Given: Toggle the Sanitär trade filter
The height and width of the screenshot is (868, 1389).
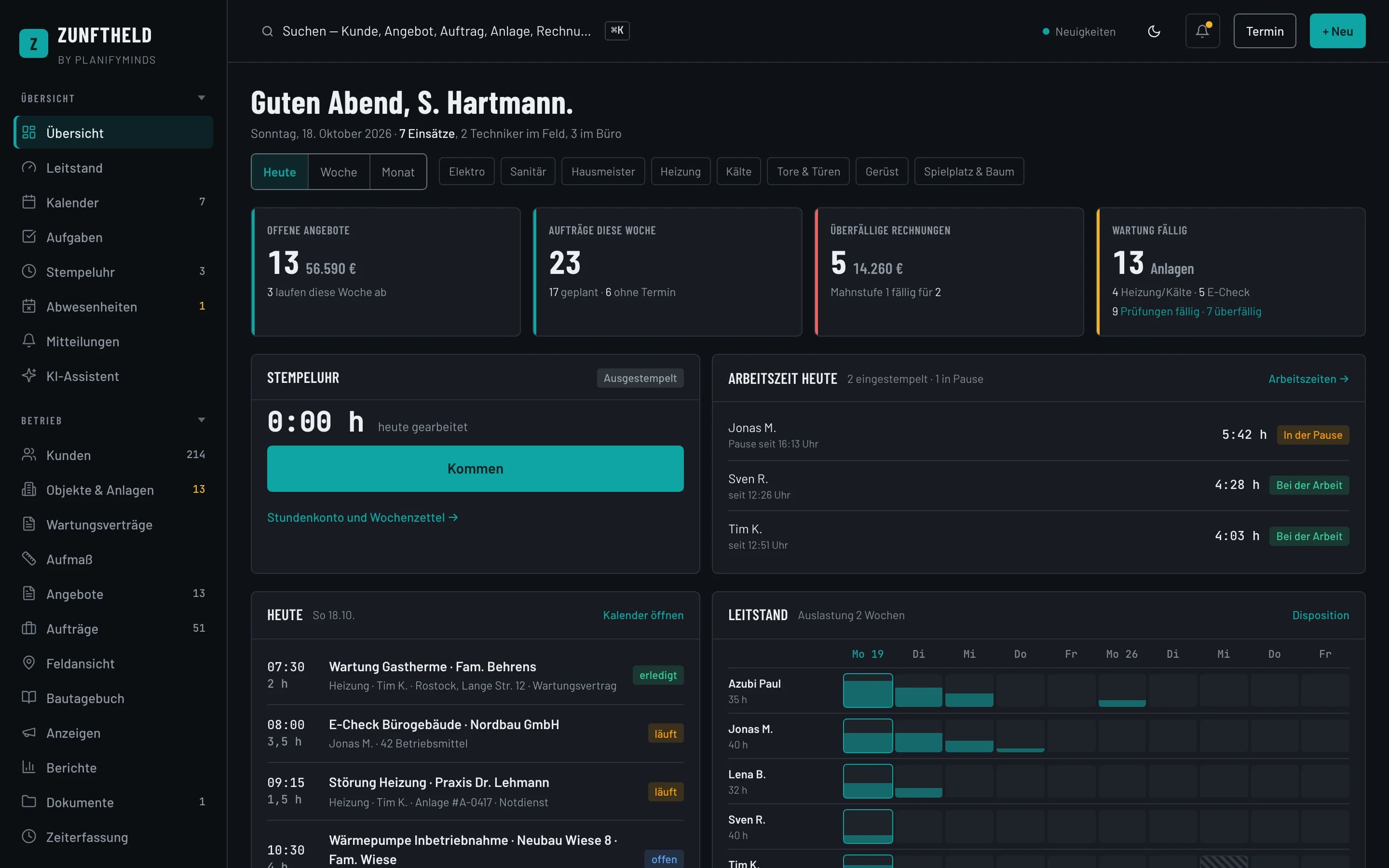Looking at the screenshot, I should [x=528, y=171].
